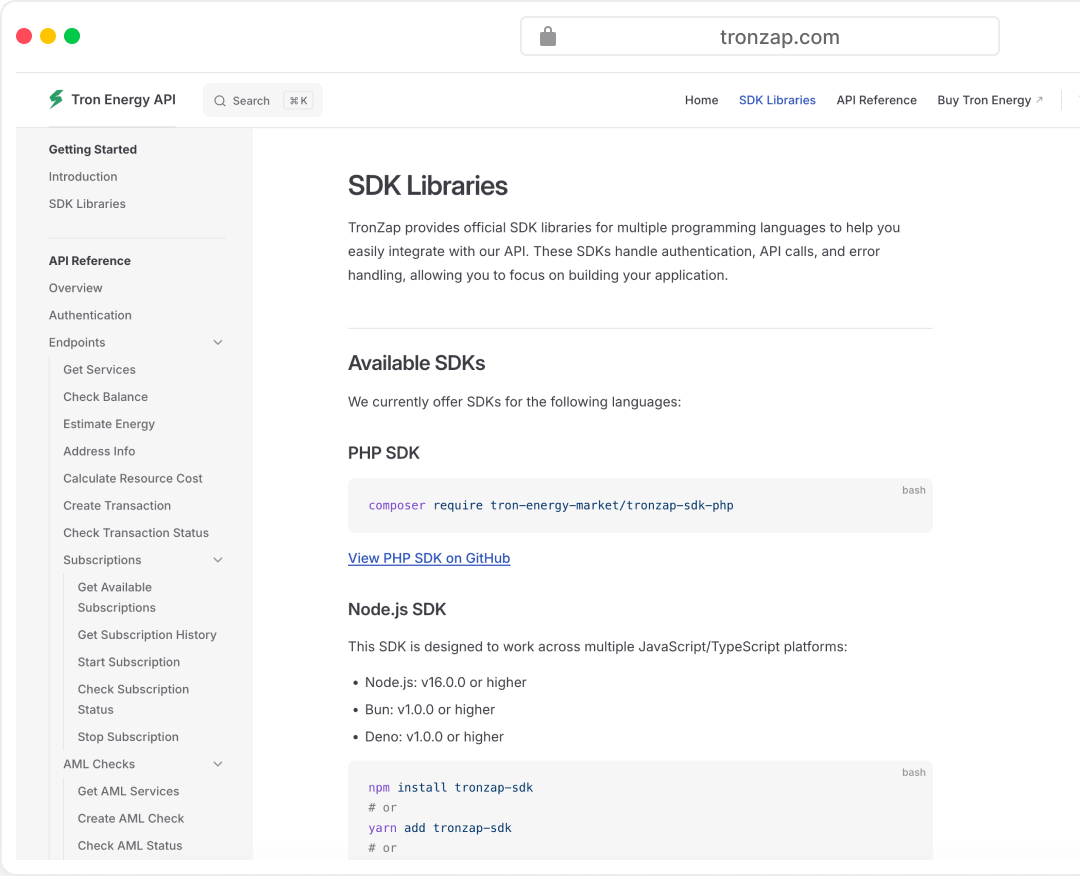Select Subscriptions sidebar item
The image size is (1080, 876).
coord(102,560)
